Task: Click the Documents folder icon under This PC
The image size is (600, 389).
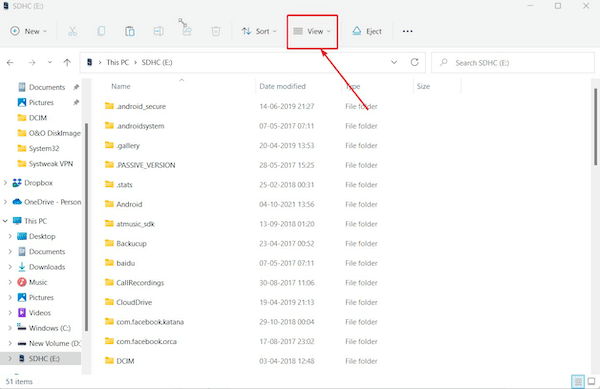Action: pyautogui.click(x=22, y=252)
